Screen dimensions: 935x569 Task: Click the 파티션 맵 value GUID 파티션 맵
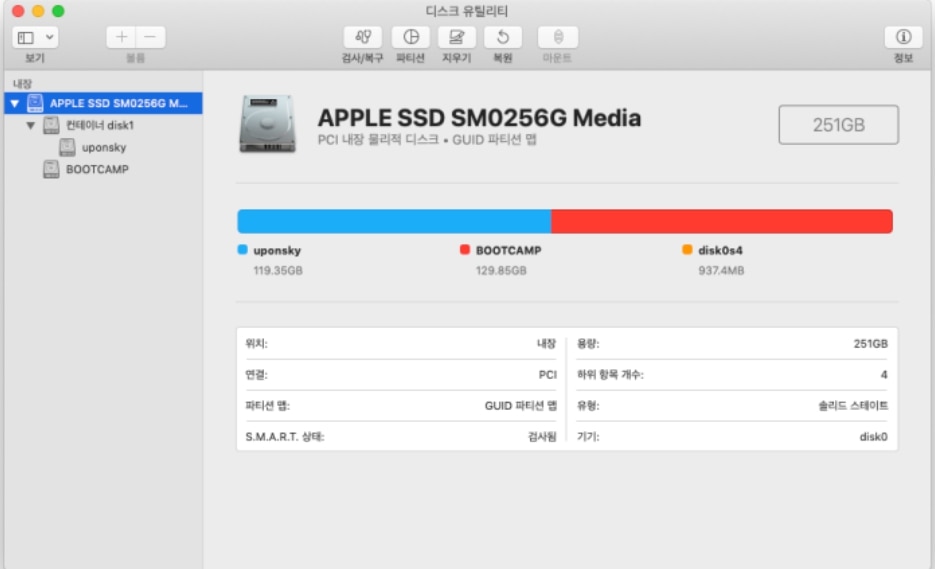coord(521,406)
